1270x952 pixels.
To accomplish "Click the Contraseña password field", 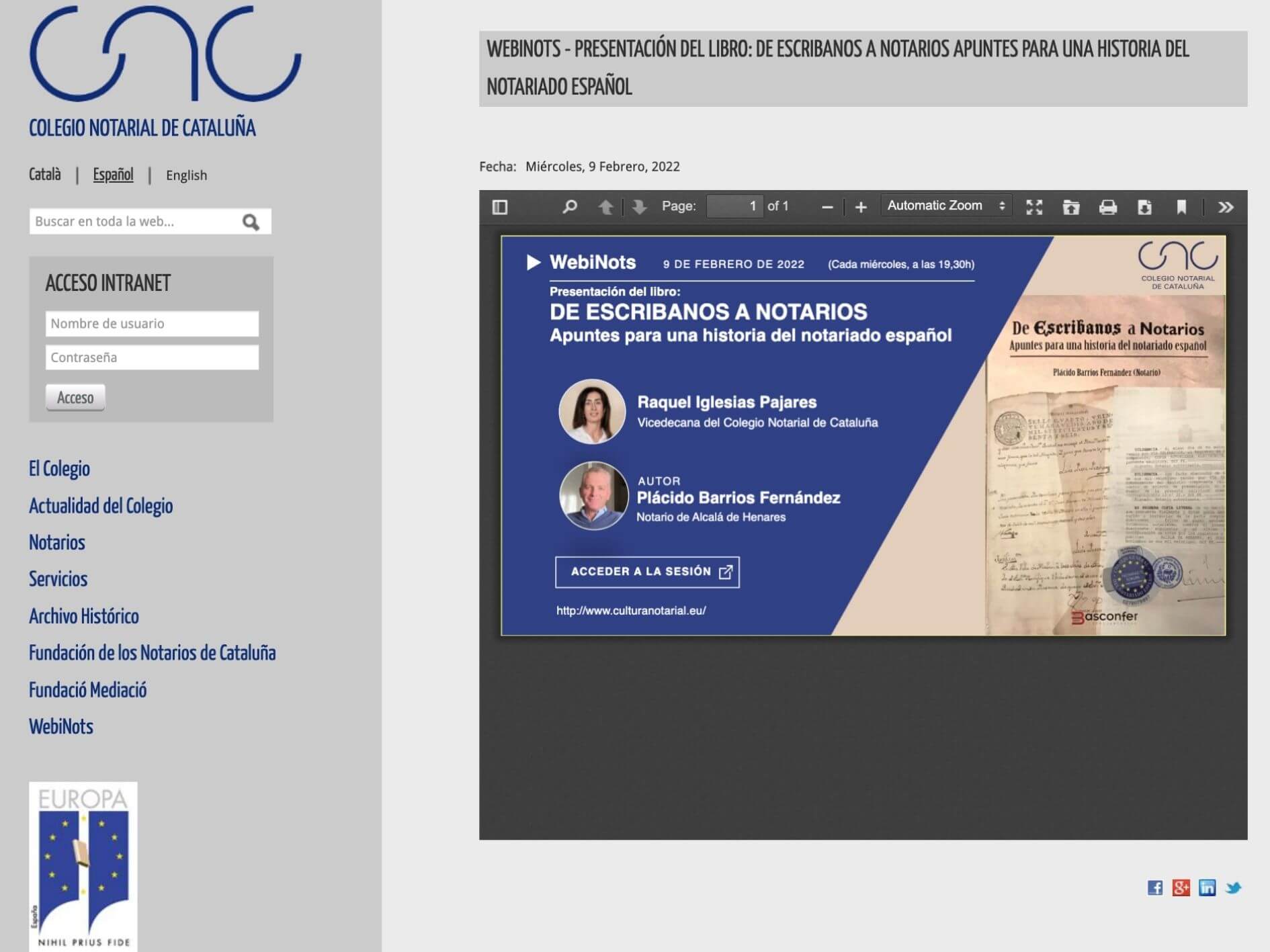I will pyautogui.click(x=152, y=357).
